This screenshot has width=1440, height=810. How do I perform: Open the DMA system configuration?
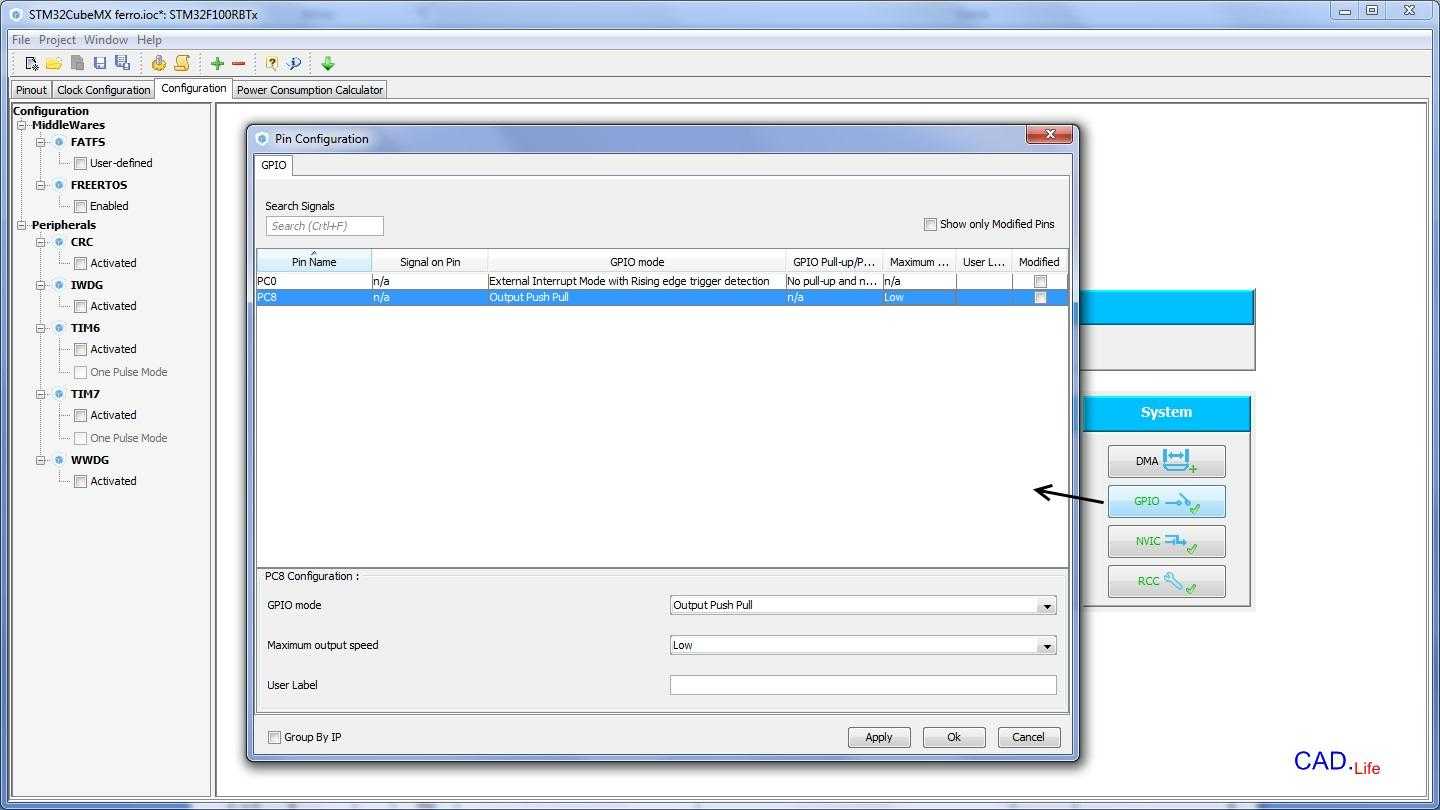1166,461
